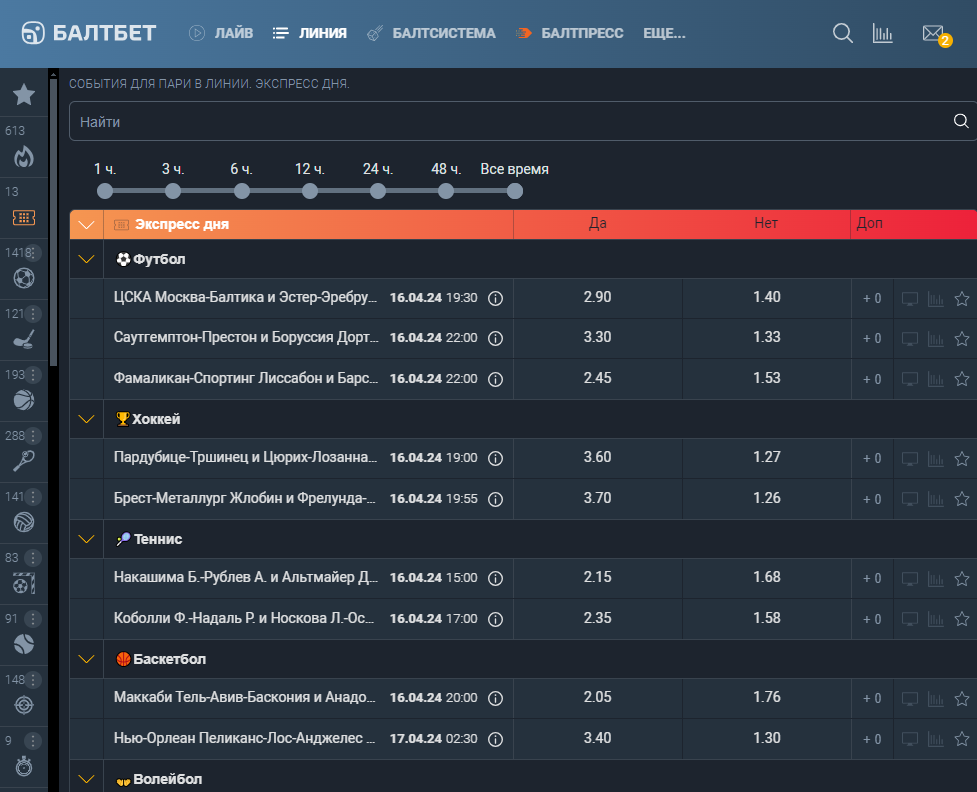This screenshot has height=792, width=977.
Task: Add the Саутгемптон-Престон event to favorites
Action: point(962,338)
